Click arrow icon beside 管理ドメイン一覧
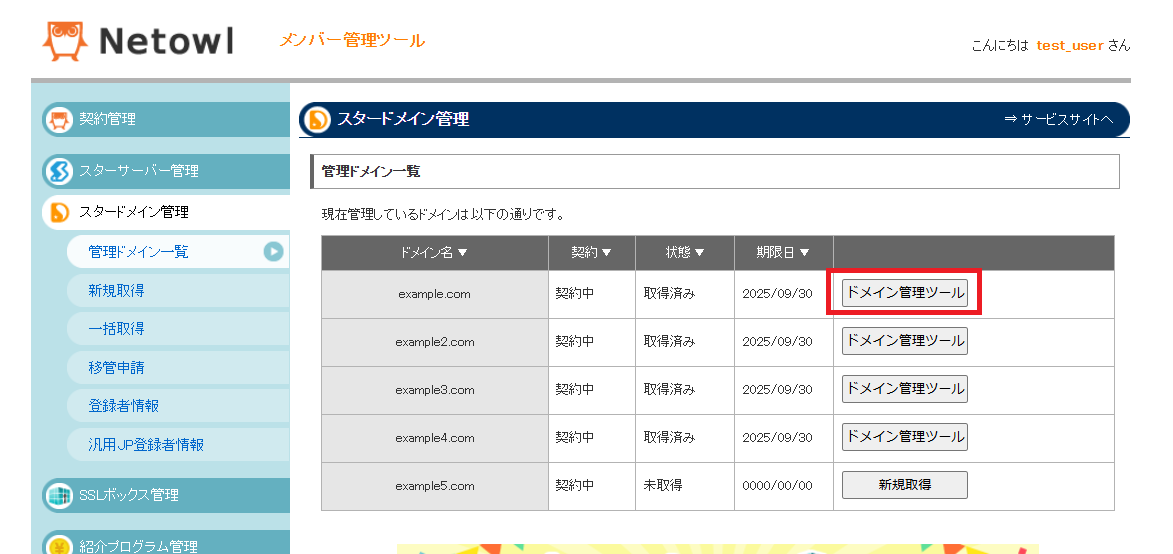Viewport: 1173px width, 554px height. coord(273,252)
